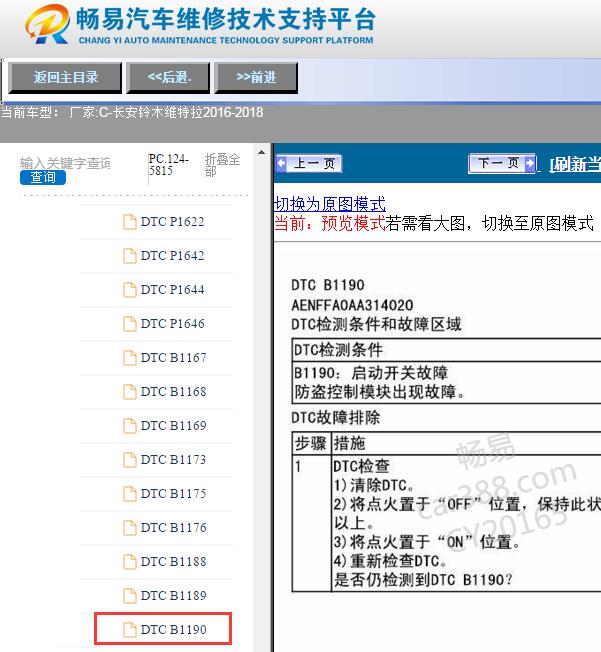Screen dimensions: 601x652
Task: Go to next page with 下一页
Action: 502,163
